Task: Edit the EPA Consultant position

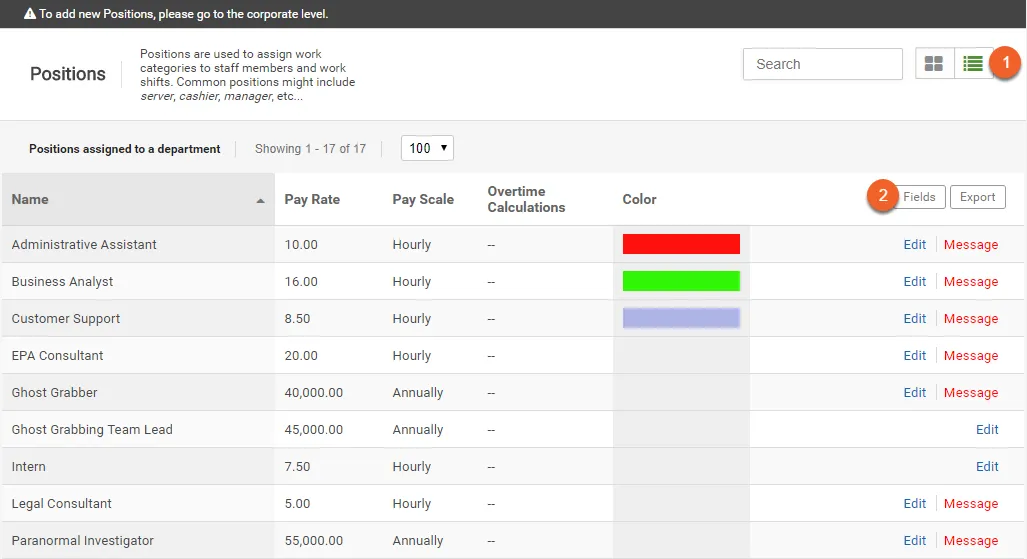Action: pyautogui.click(x=914, y=355)
